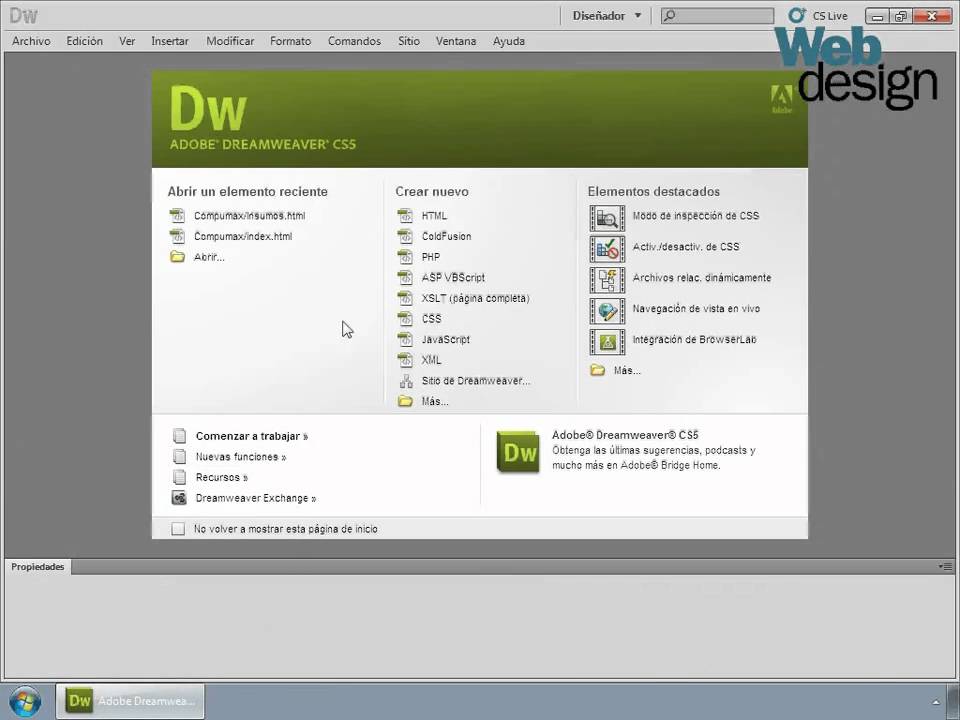Screen dimensions: 960x720
Task: Click the XSLT page document icon
Action: point(405,298)
